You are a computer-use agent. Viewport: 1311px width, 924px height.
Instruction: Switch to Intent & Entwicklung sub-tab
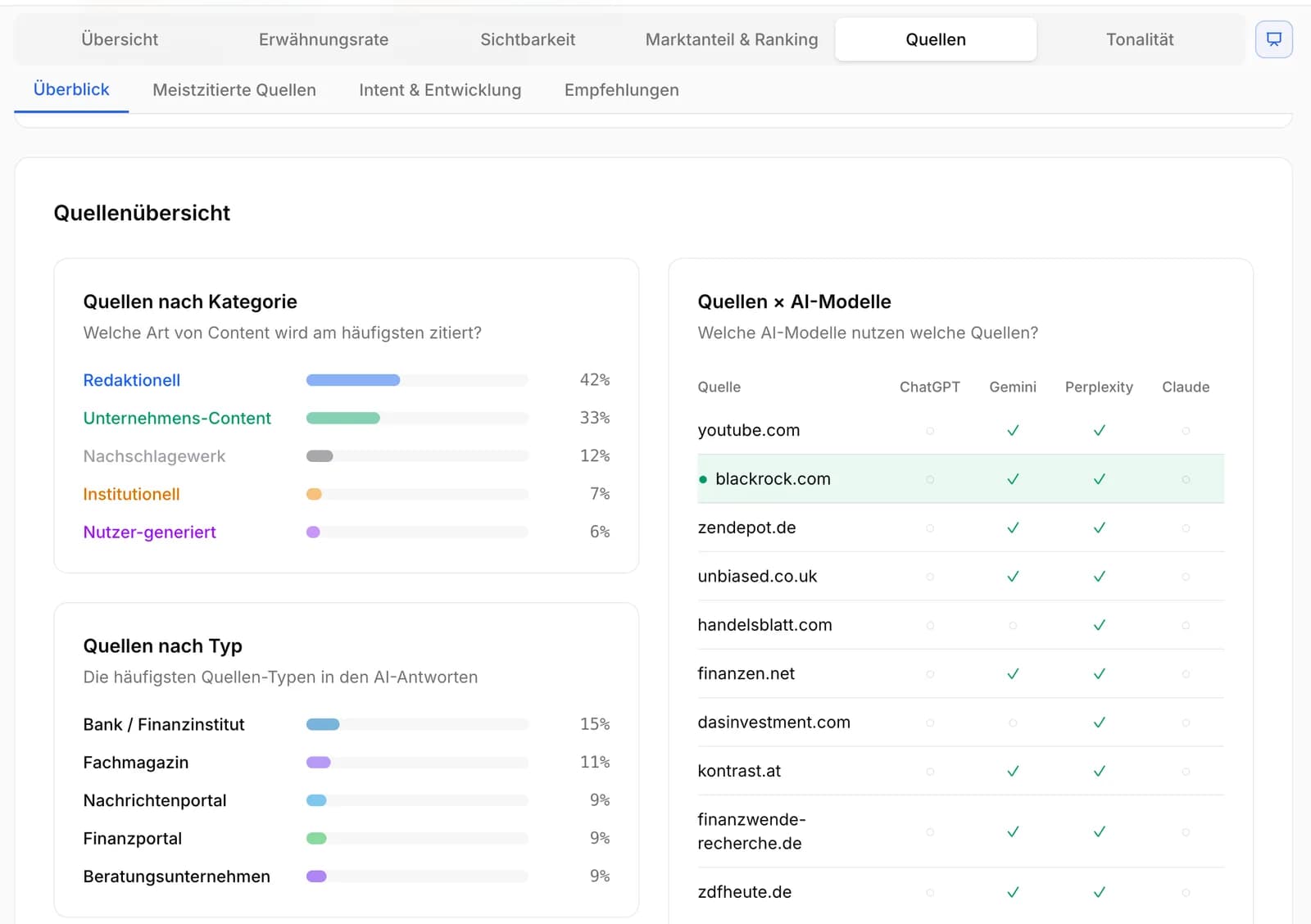click(440, 90)
